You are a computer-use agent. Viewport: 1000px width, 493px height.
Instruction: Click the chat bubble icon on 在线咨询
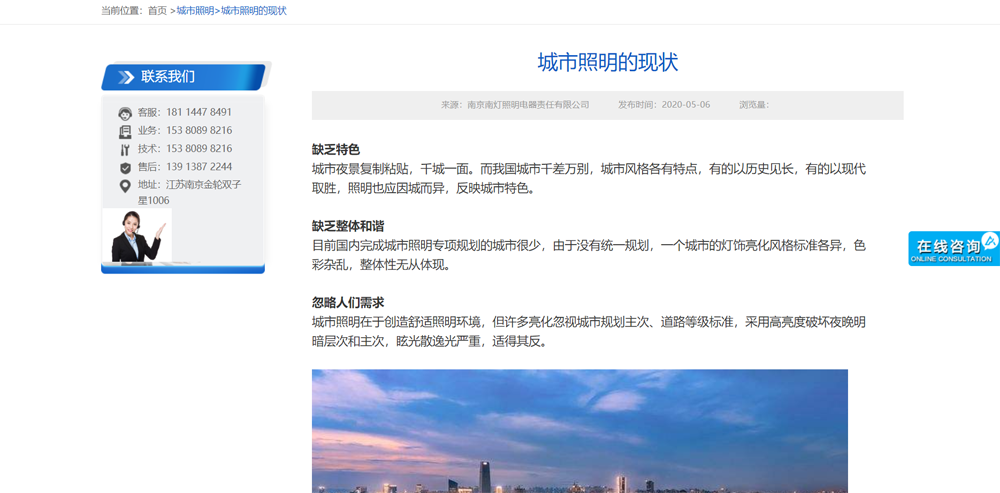(989, 241)
